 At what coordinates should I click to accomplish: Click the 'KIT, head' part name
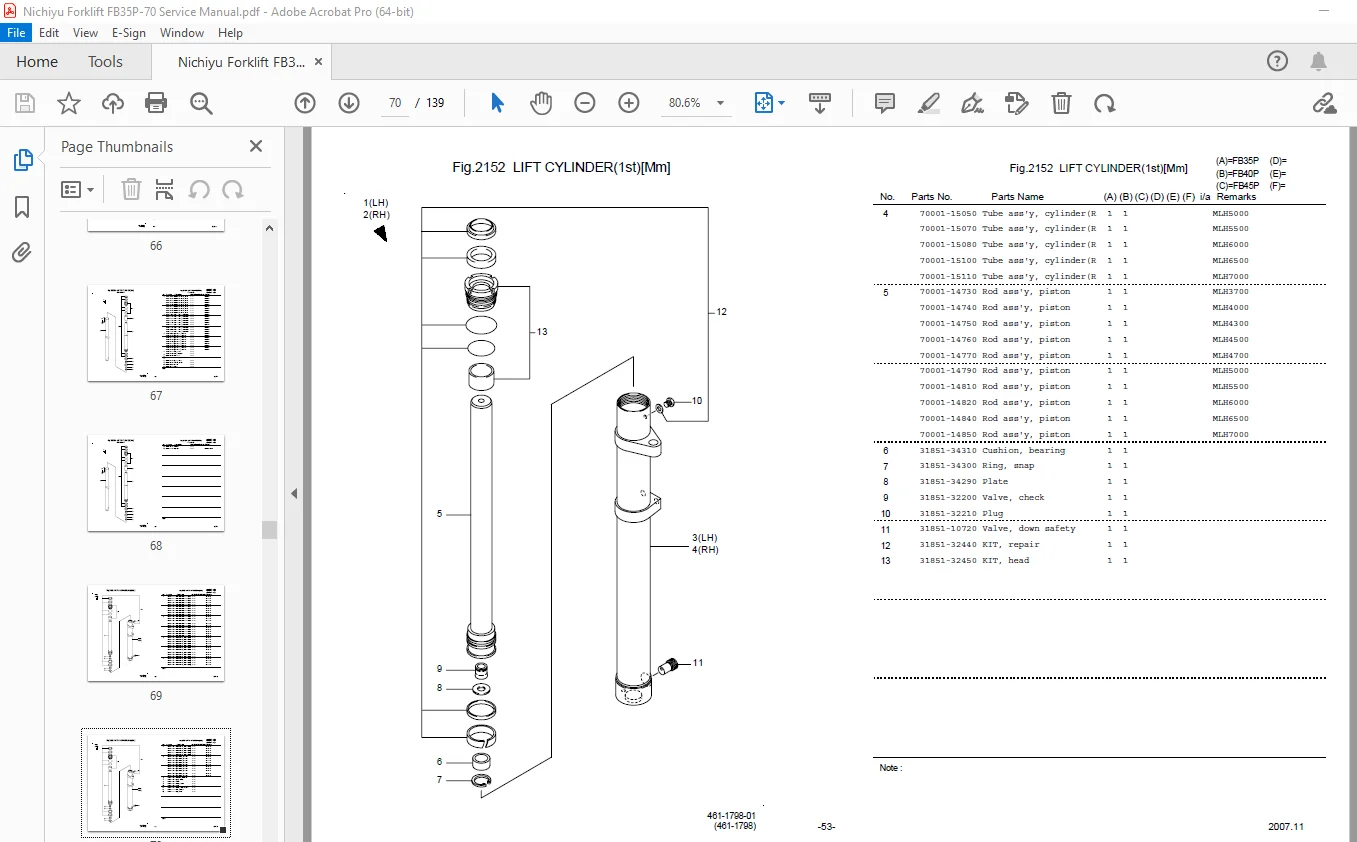pyautogui.click(x=1005, y=561)
